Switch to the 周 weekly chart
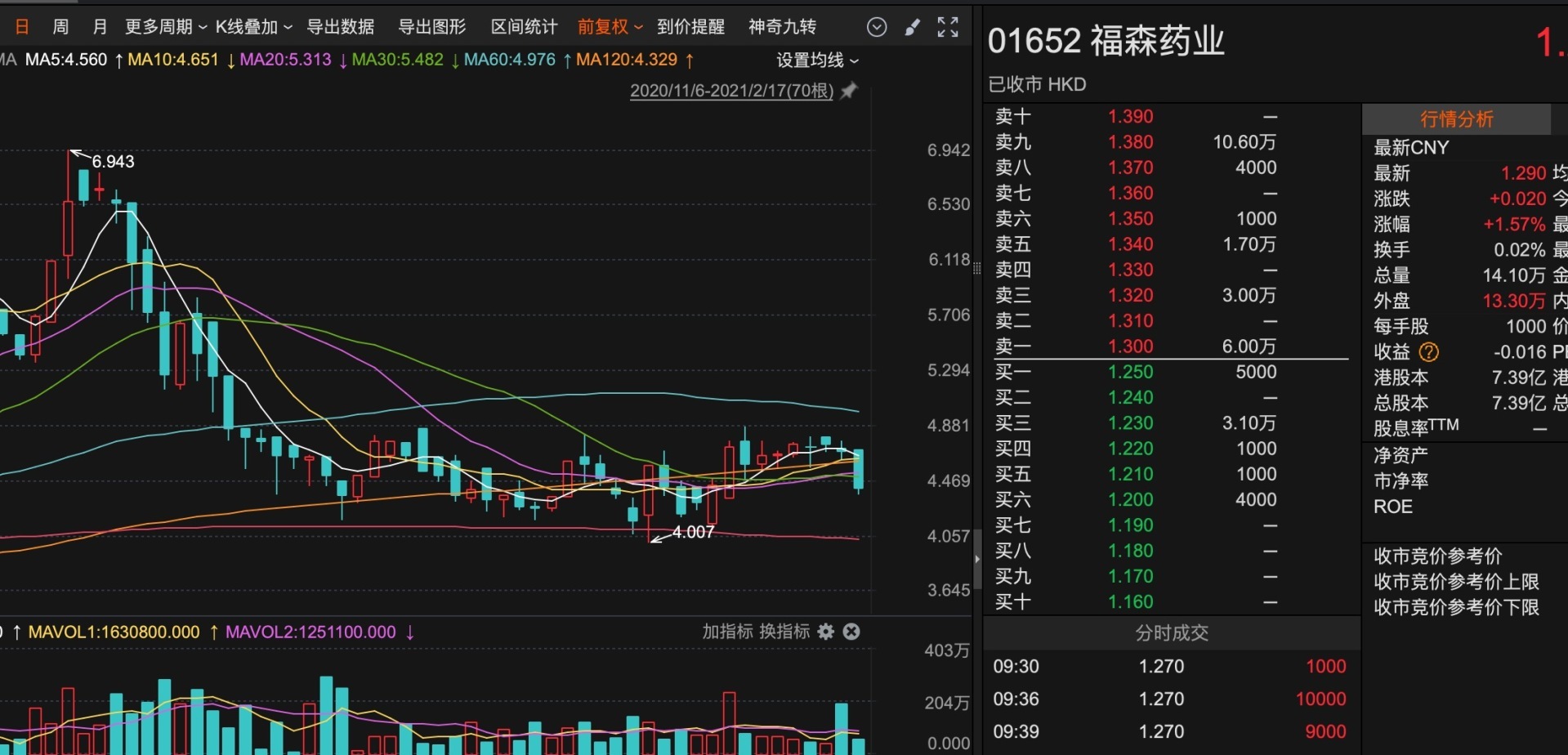The width and height of the screenshot is (1568, 755). tap(60, 27)
